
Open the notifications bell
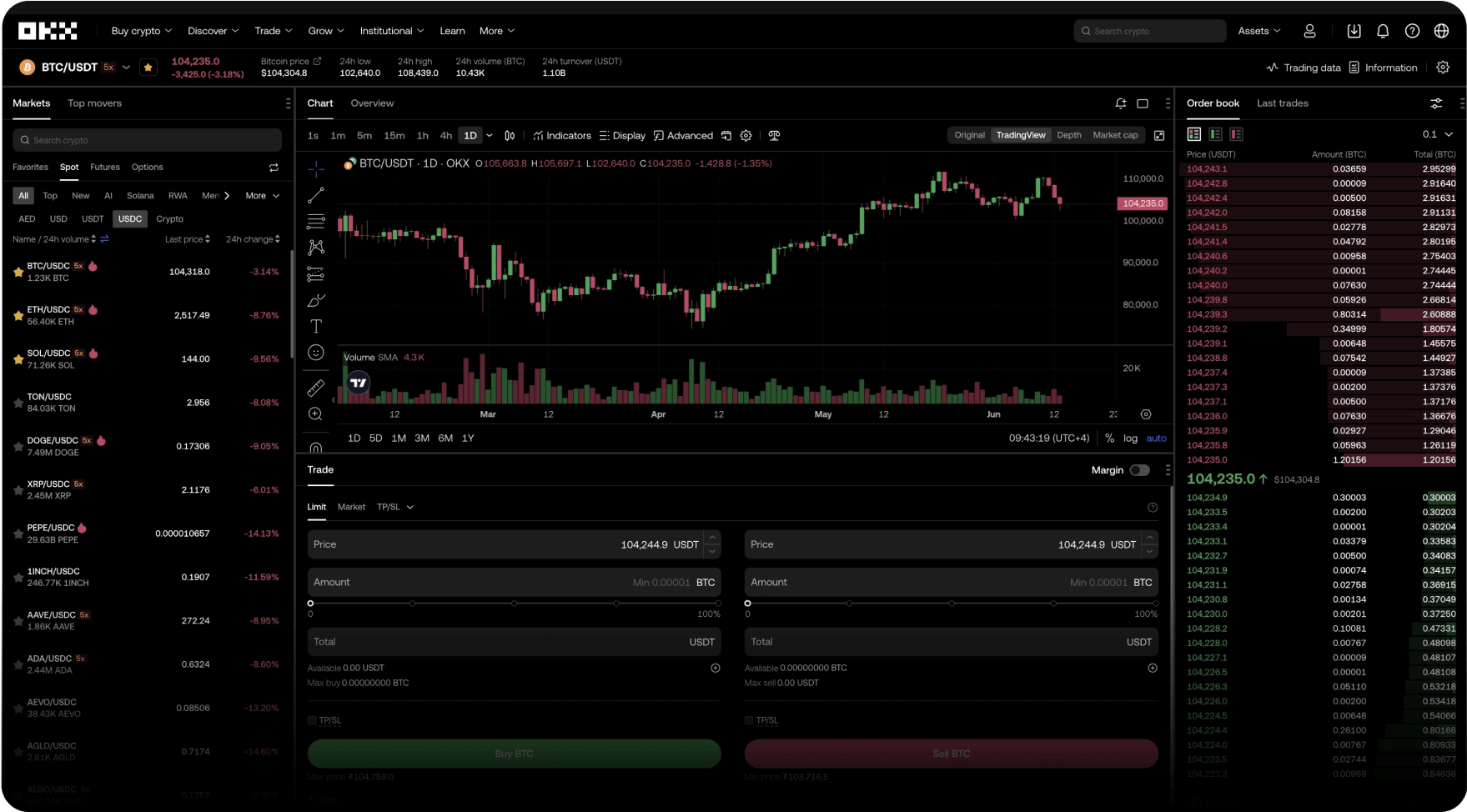(1383, 31)
